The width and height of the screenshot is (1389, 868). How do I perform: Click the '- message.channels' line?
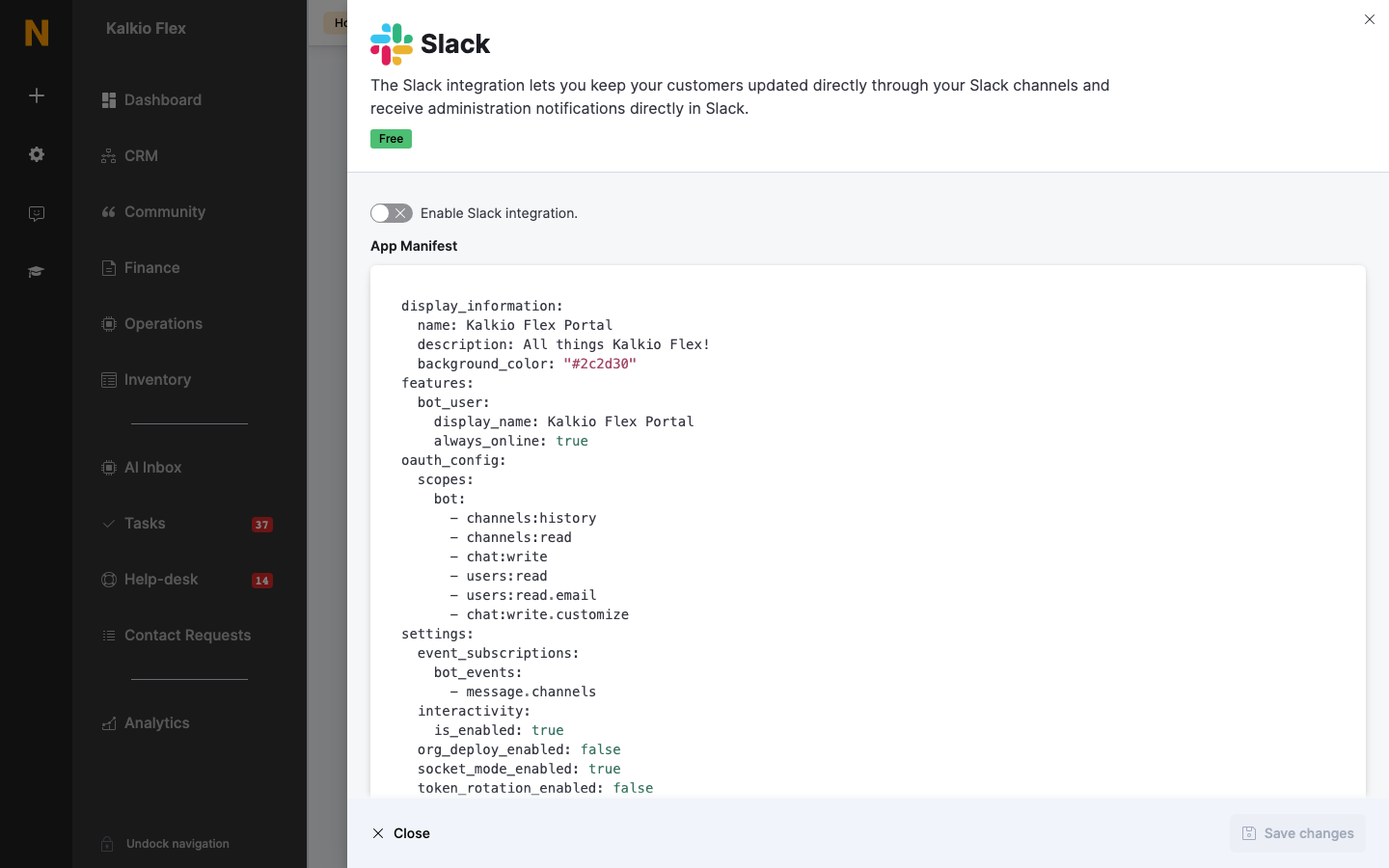523,692
